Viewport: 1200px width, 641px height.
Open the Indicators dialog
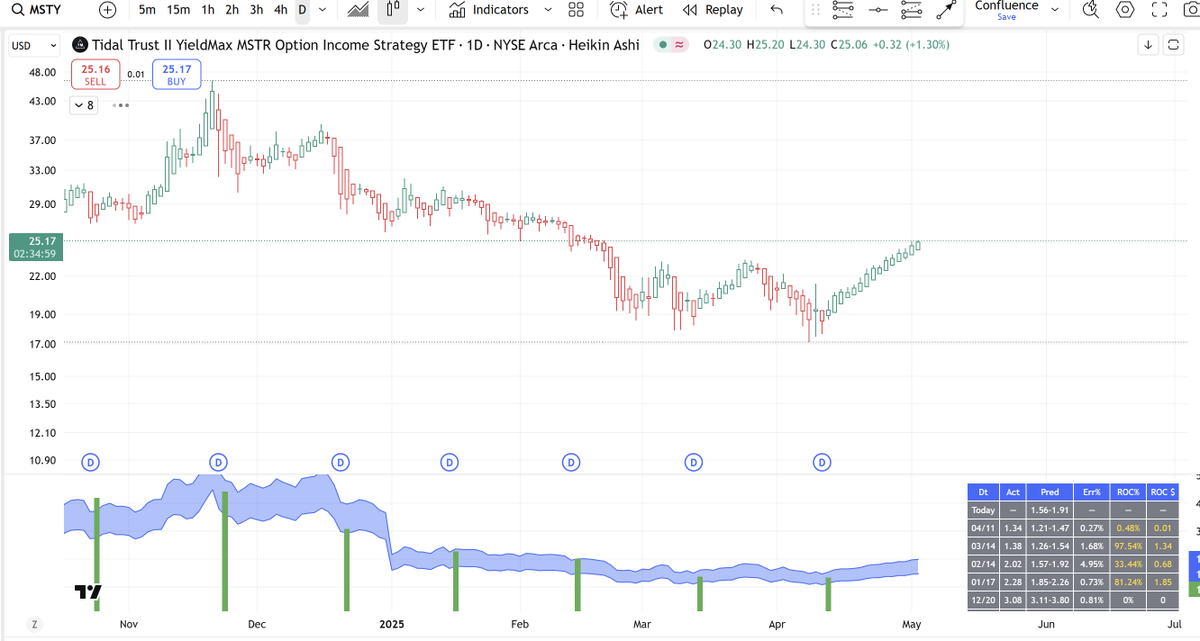[x=489, y=10]
